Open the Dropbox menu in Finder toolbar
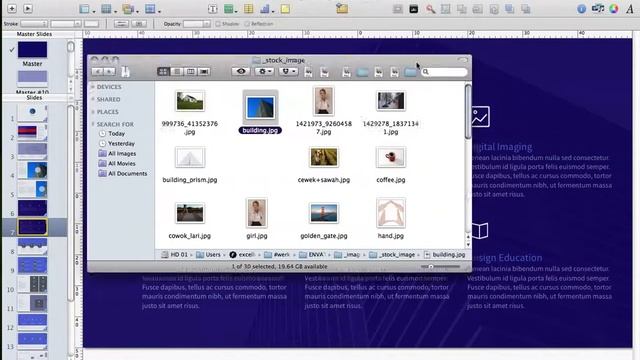 tap(288, 71)
